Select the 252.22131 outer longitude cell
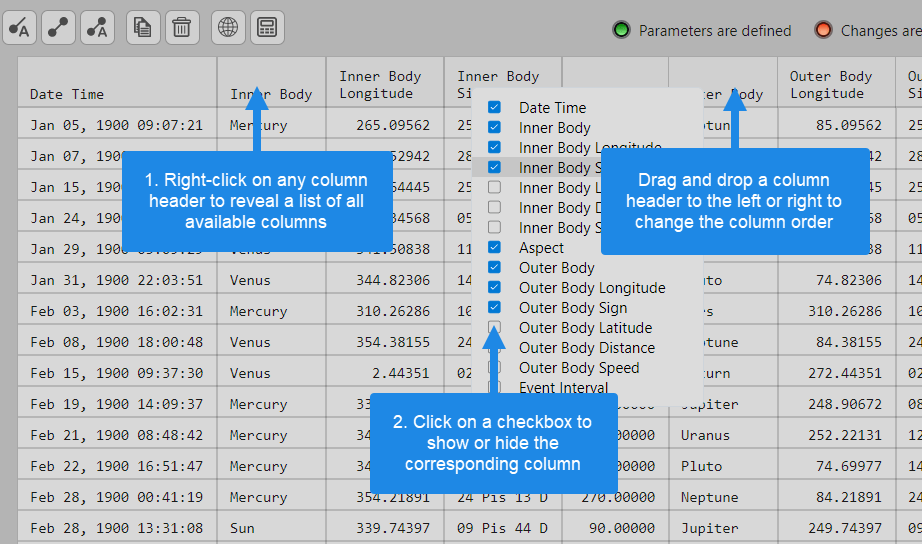Screen dimensions: 922x544 [836, 433]
